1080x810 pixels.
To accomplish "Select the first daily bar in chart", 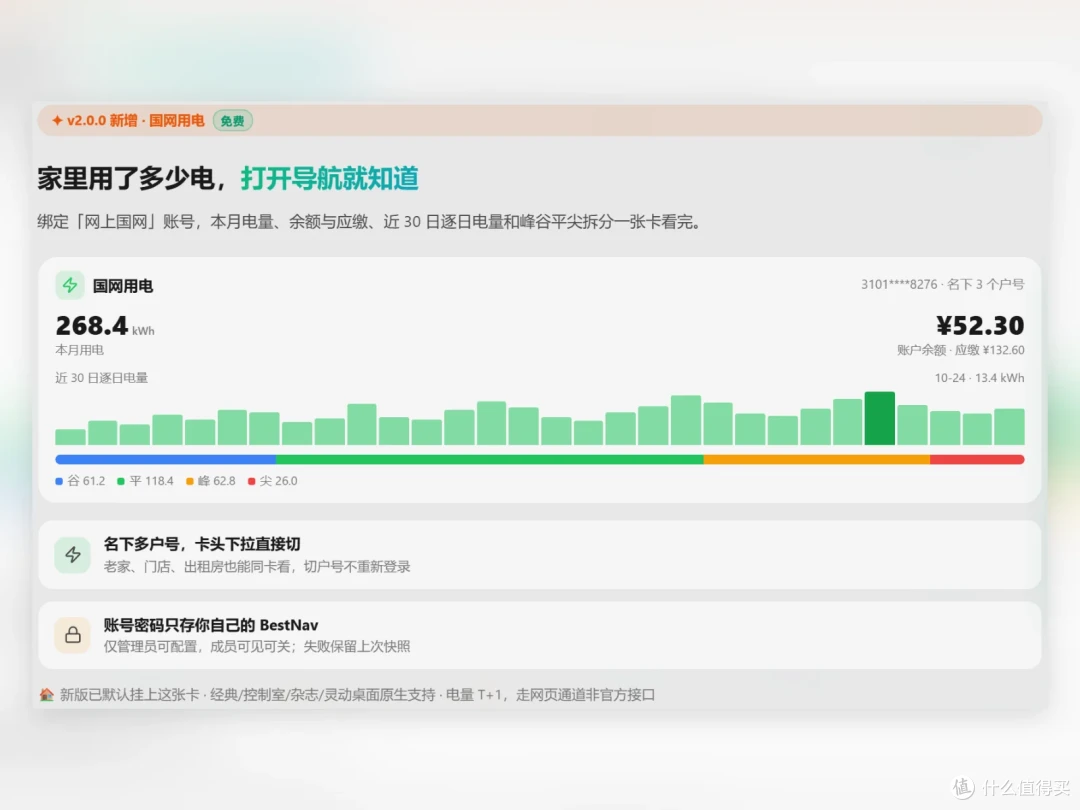I will (x=70, y=437).
